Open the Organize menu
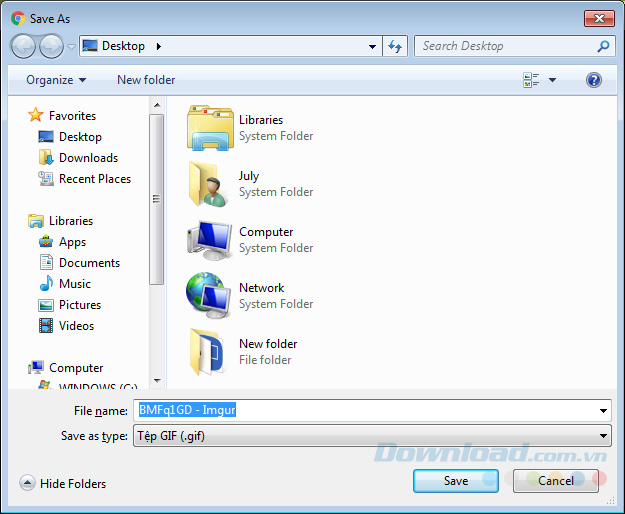This screenshot has width=625, height=514. [56, 80]
